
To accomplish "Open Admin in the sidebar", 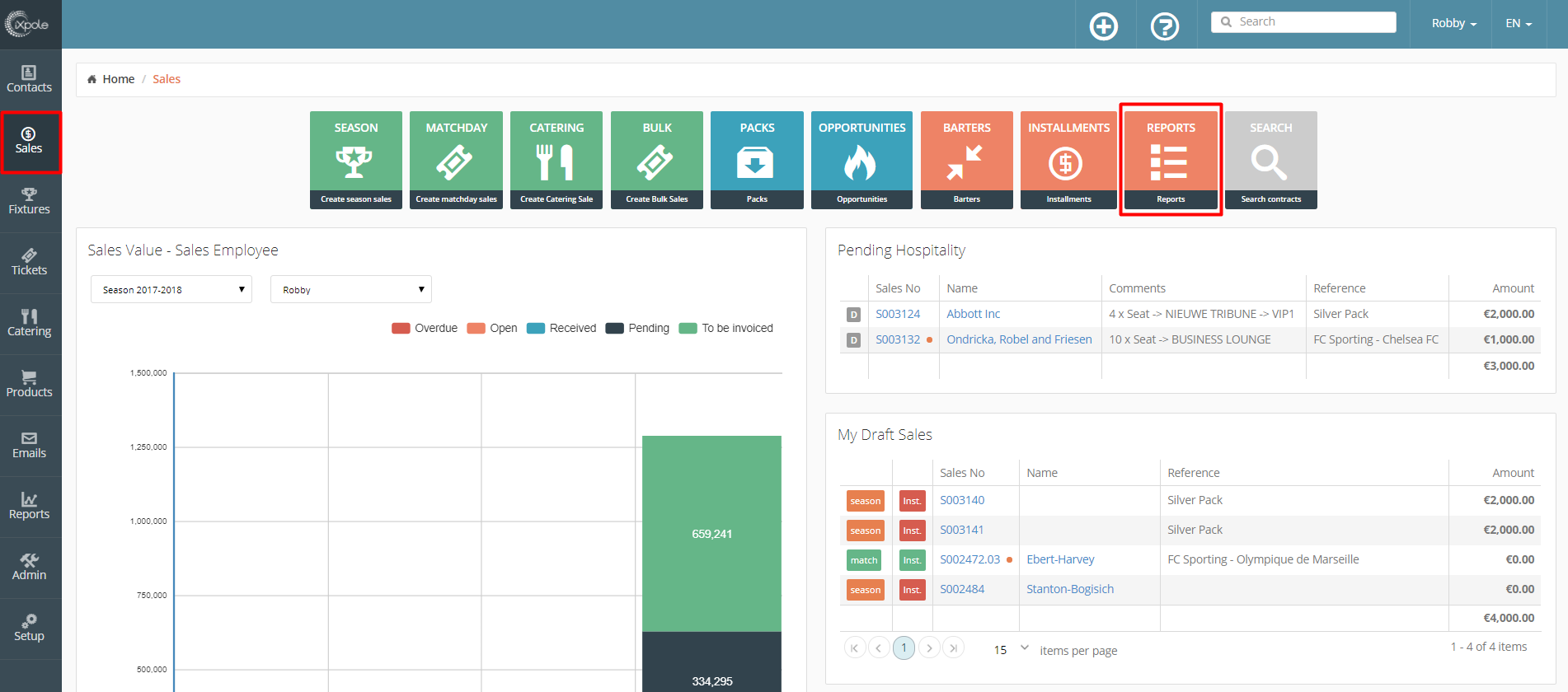I will click(30, 568).
